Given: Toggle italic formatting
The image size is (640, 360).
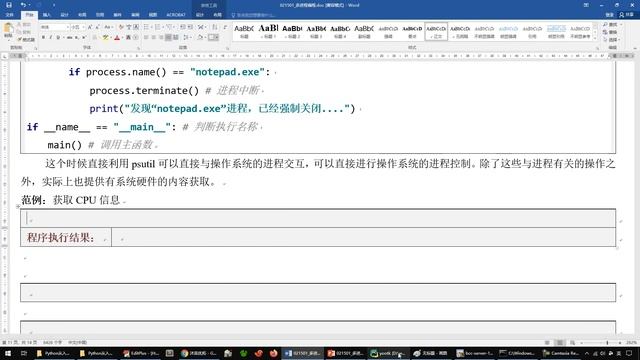Looking at the screenshot, I should [51, 38].
